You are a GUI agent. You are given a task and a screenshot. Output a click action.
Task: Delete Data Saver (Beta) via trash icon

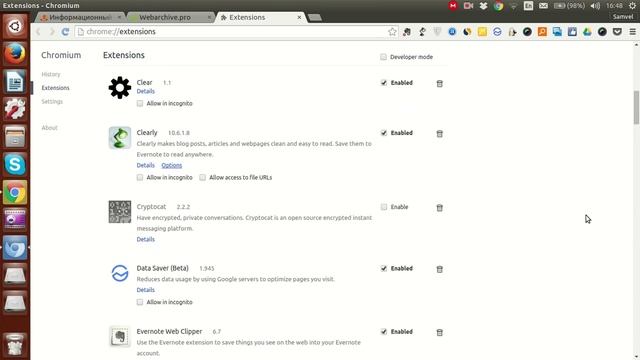tap(440, 269)
